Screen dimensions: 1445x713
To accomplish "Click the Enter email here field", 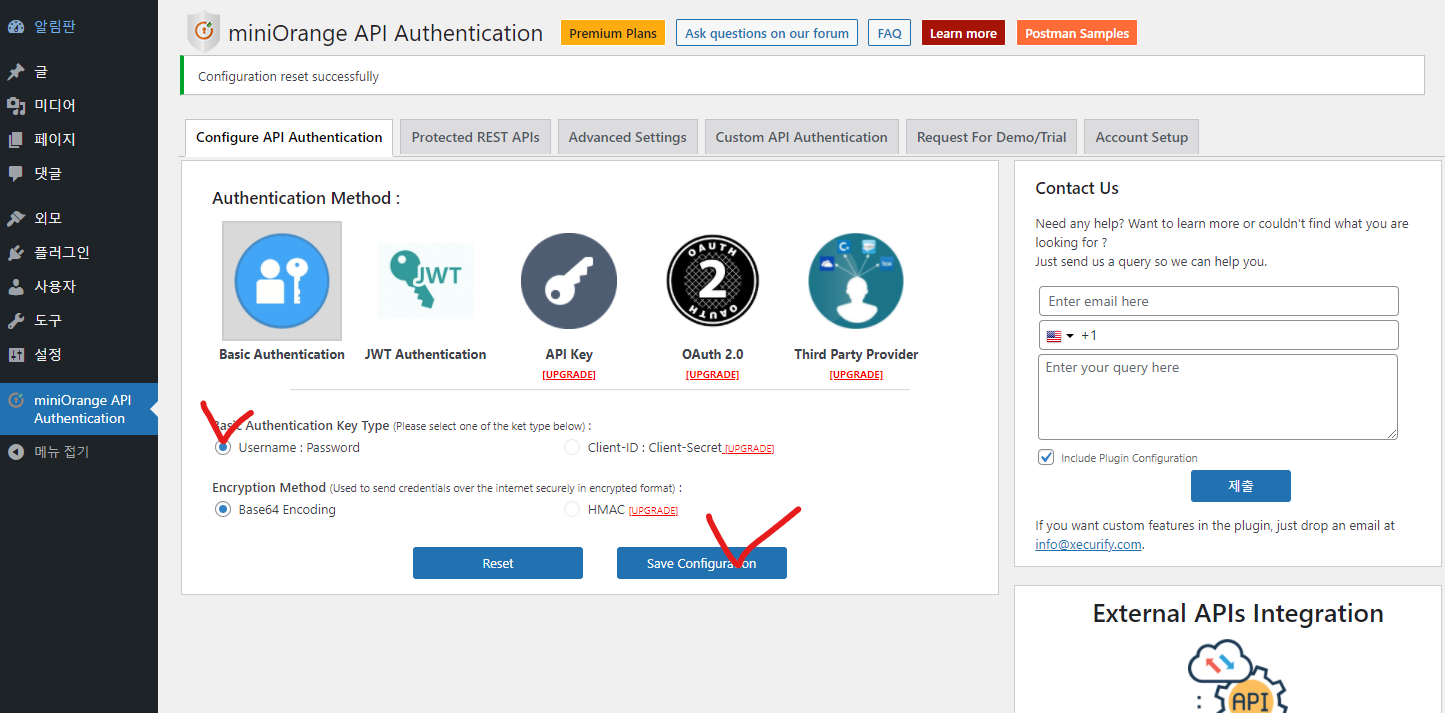I will click(1218, 301).
